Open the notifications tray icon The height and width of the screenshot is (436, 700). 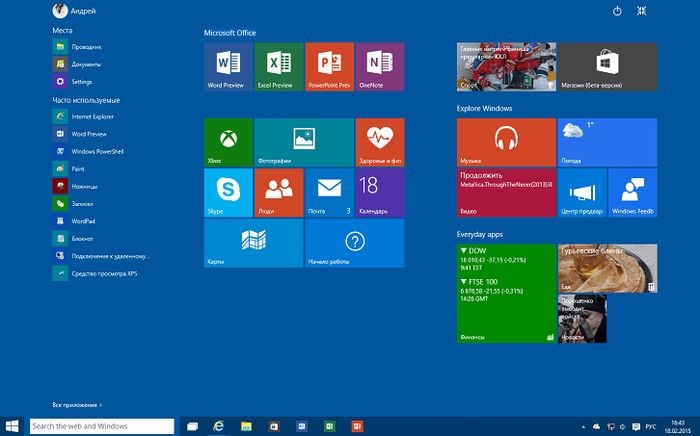(636, 427)
